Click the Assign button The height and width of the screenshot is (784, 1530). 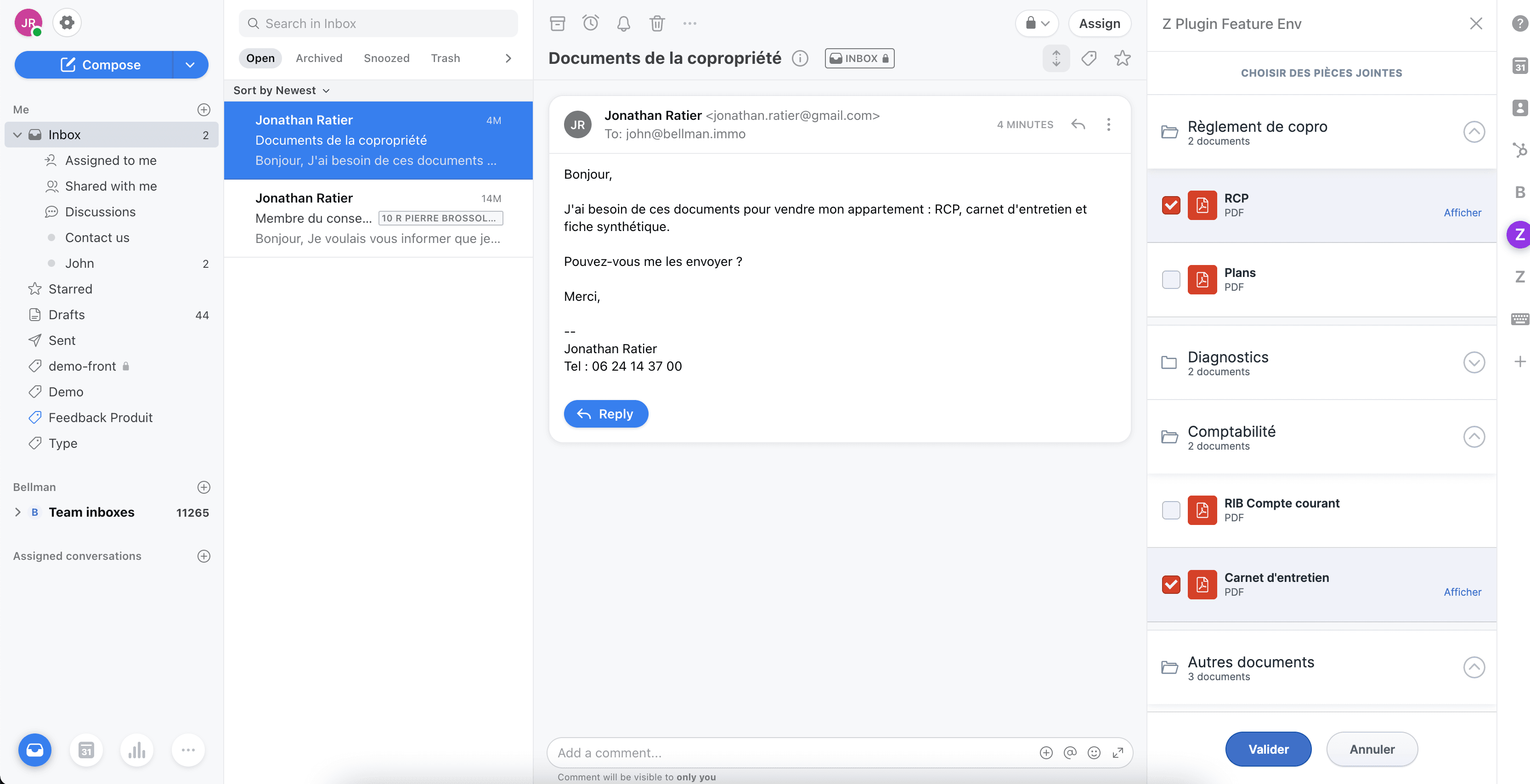[1100, 23]
